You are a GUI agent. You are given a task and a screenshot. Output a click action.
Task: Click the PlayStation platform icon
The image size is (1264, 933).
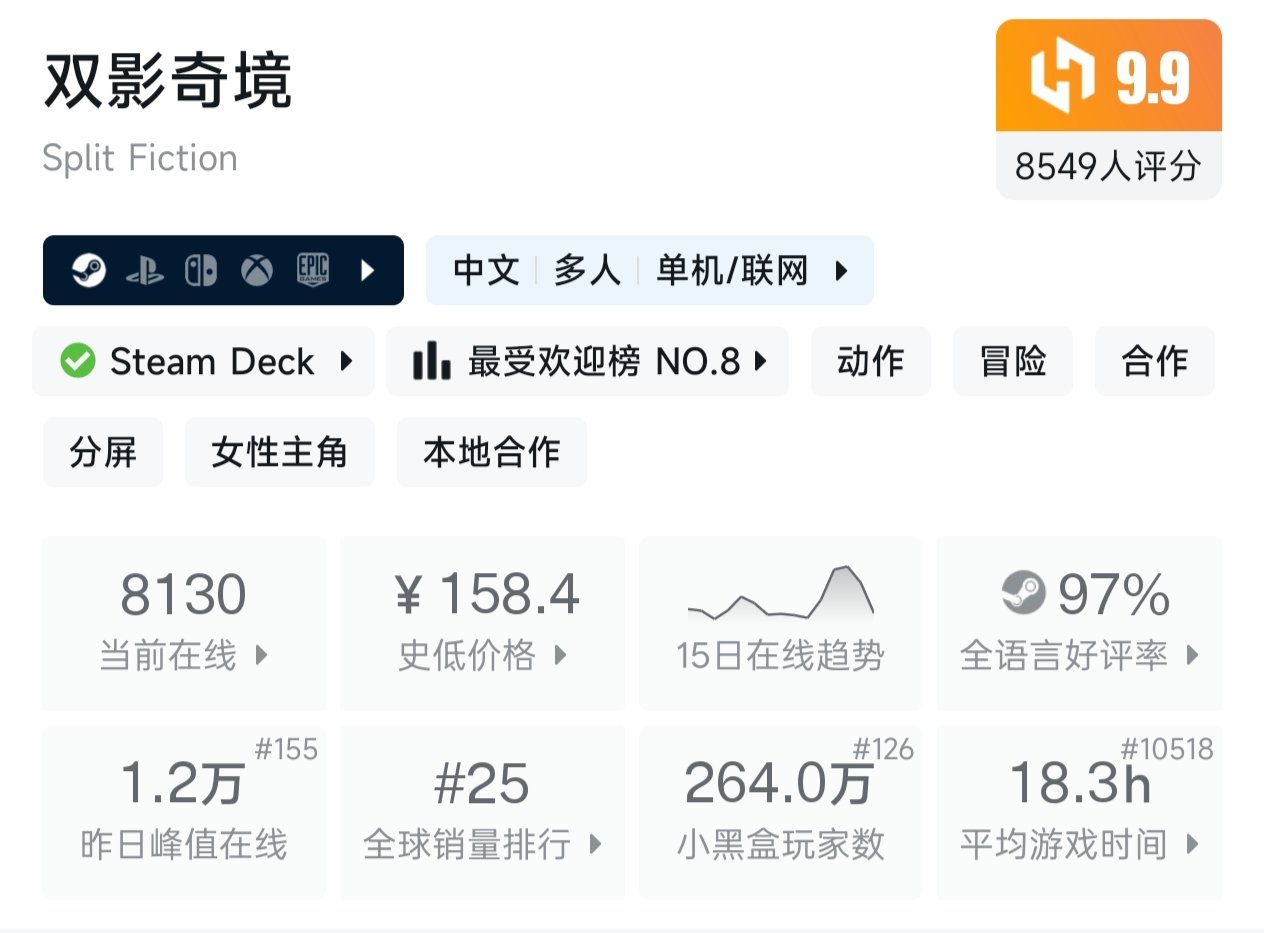coord(145,271)
